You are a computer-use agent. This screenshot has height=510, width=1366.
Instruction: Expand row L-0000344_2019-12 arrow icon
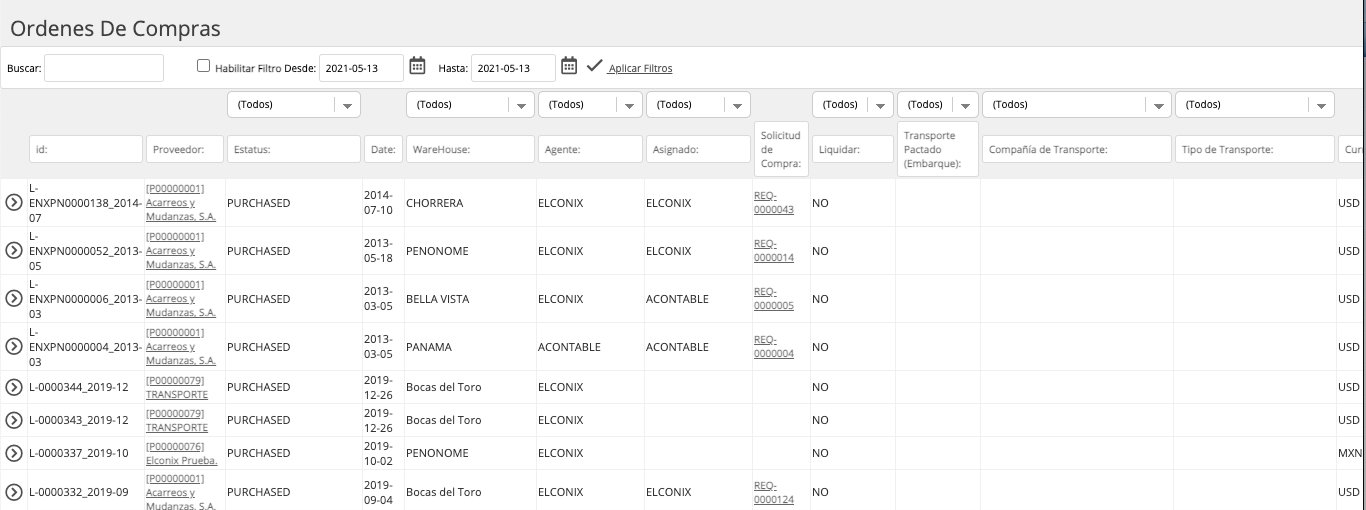pos(14,387)
